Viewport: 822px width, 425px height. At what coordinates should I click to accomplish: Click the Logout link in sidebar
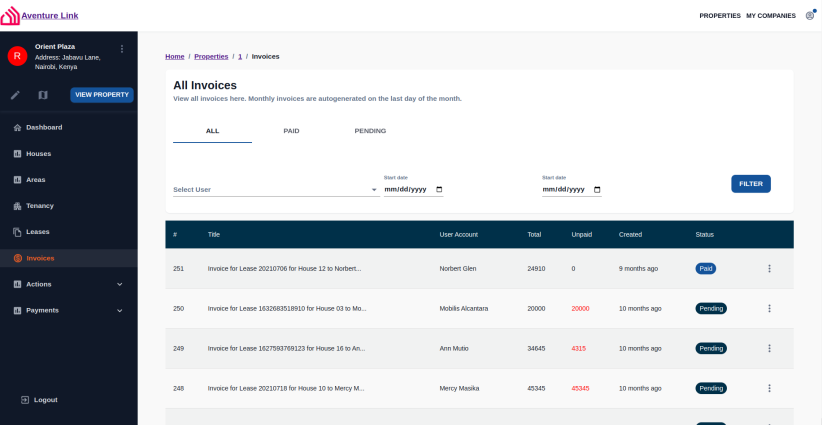click(46, 400)
